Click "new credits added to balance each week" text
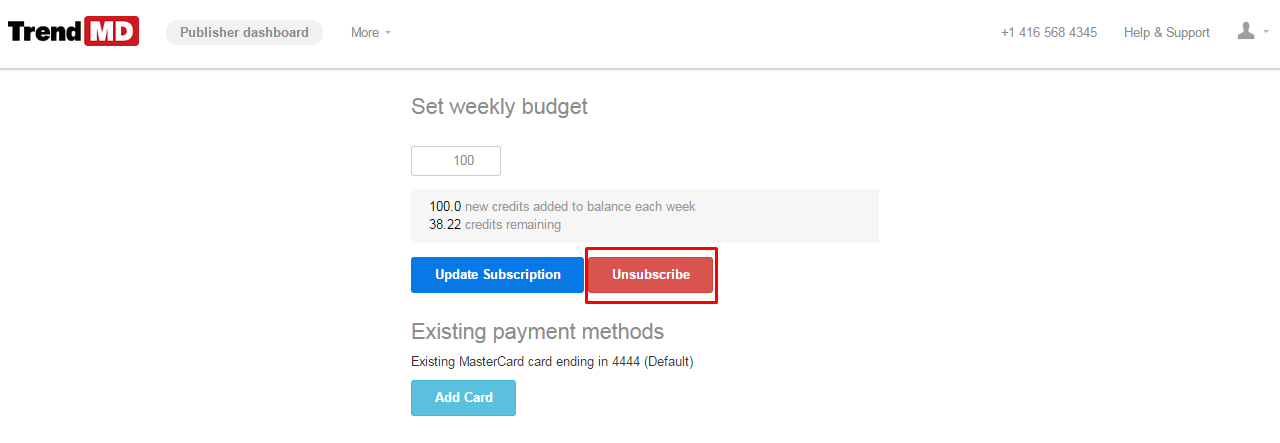 click(x=580, y=207)
